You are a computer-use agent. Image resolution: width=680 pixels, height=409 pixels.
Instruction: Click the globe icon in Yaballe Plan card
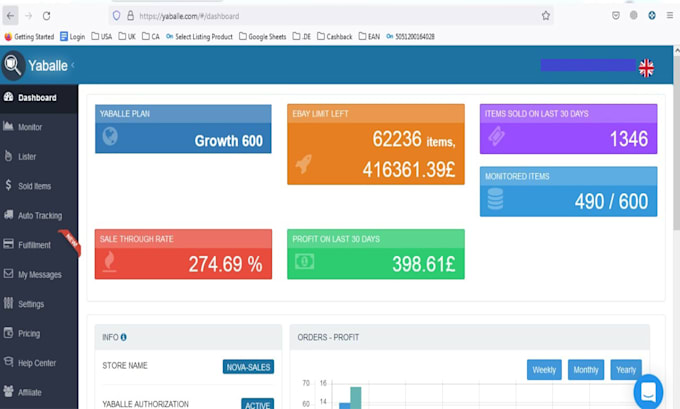[110, 136]
